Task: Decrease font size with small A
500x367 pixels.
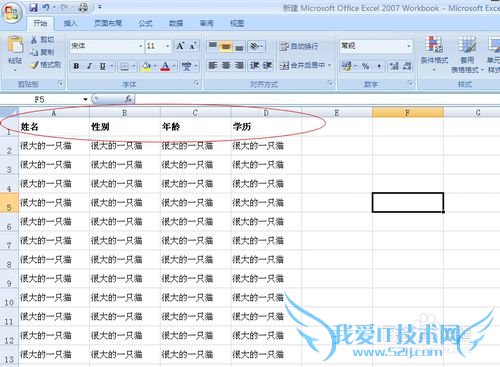Action: point(193,46)
